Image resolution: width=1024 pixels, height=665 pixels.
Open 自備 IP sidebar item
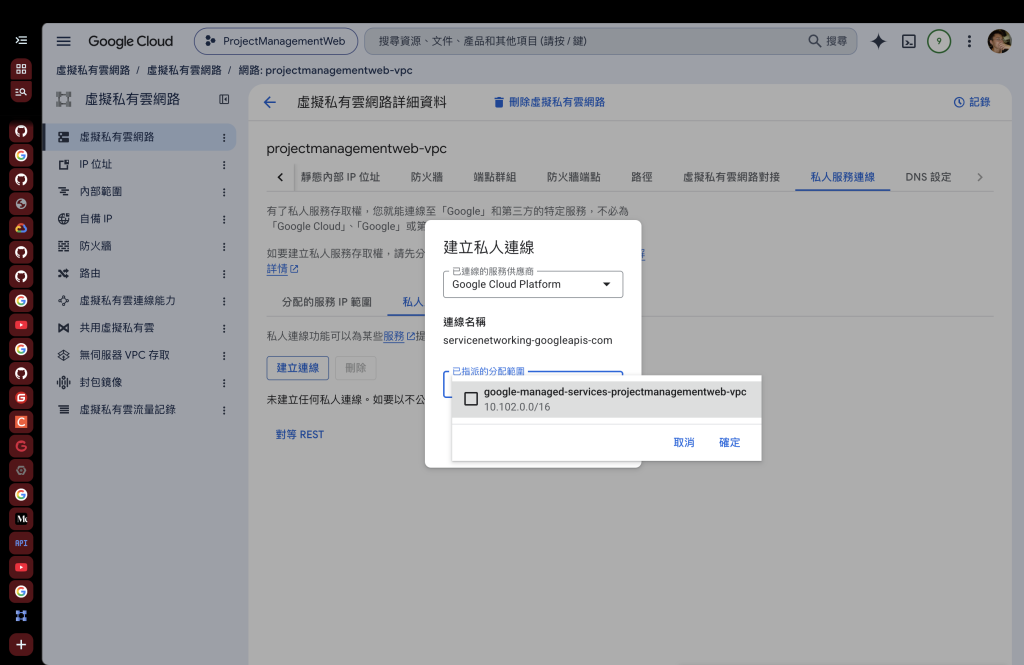[x=140, y=219]
